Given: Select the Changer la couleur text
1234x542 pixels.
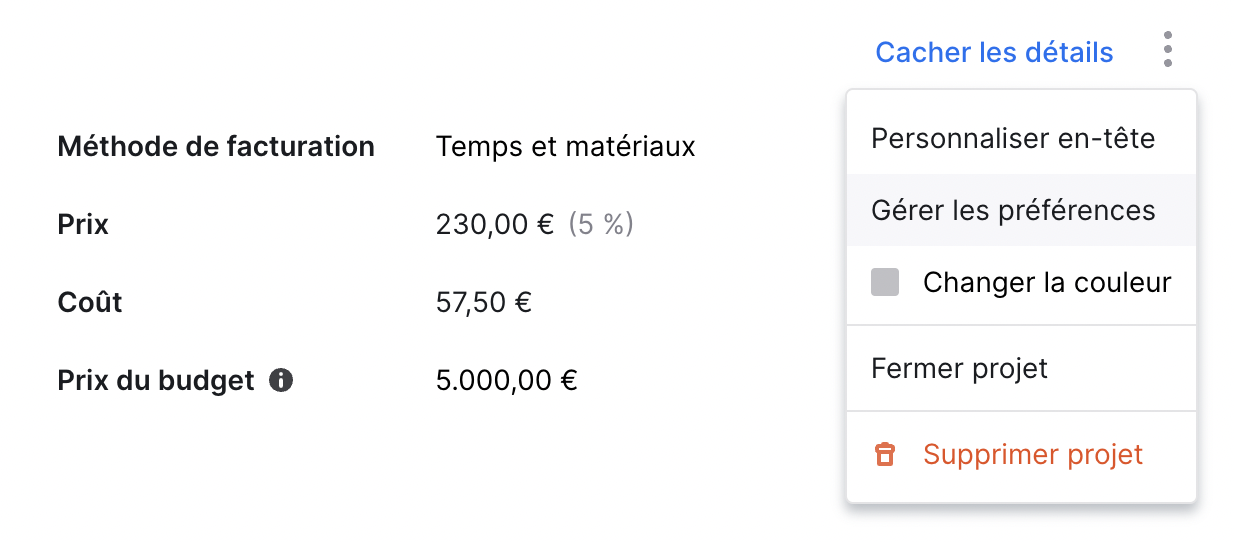Looking at the screenshot, I should coord(1047,283).
